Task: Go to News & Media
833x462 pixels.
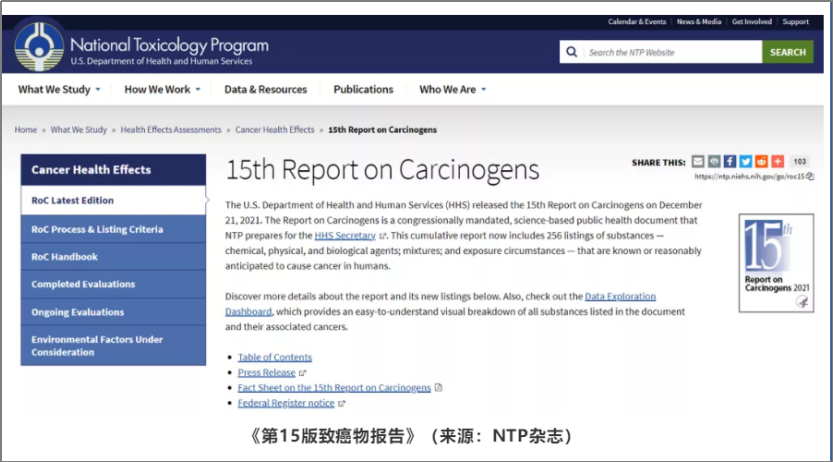Action: coord(699,22)
